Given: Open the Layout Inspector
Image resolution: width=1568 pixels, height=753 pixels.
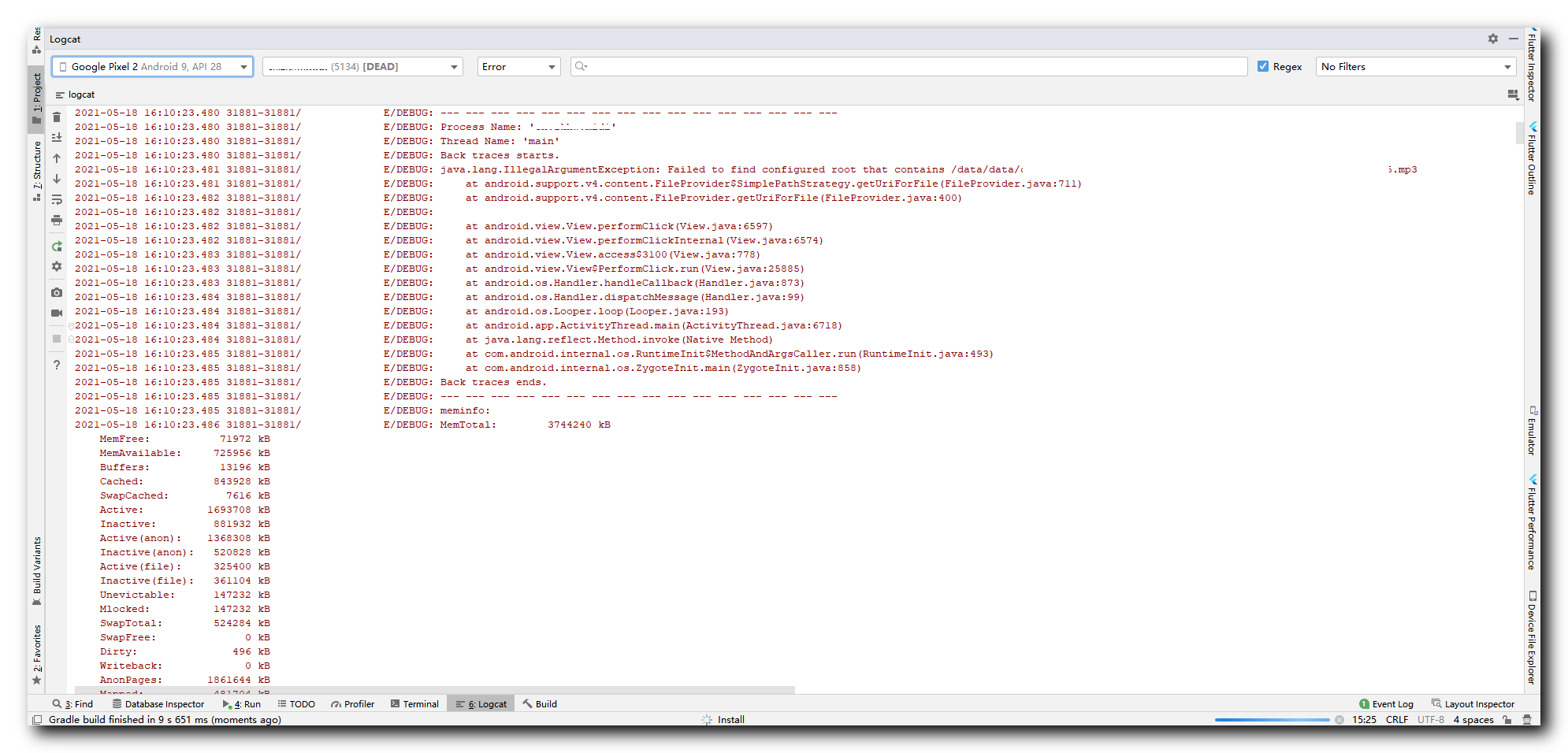Looking at the screenshot, I should (1473, 704).
